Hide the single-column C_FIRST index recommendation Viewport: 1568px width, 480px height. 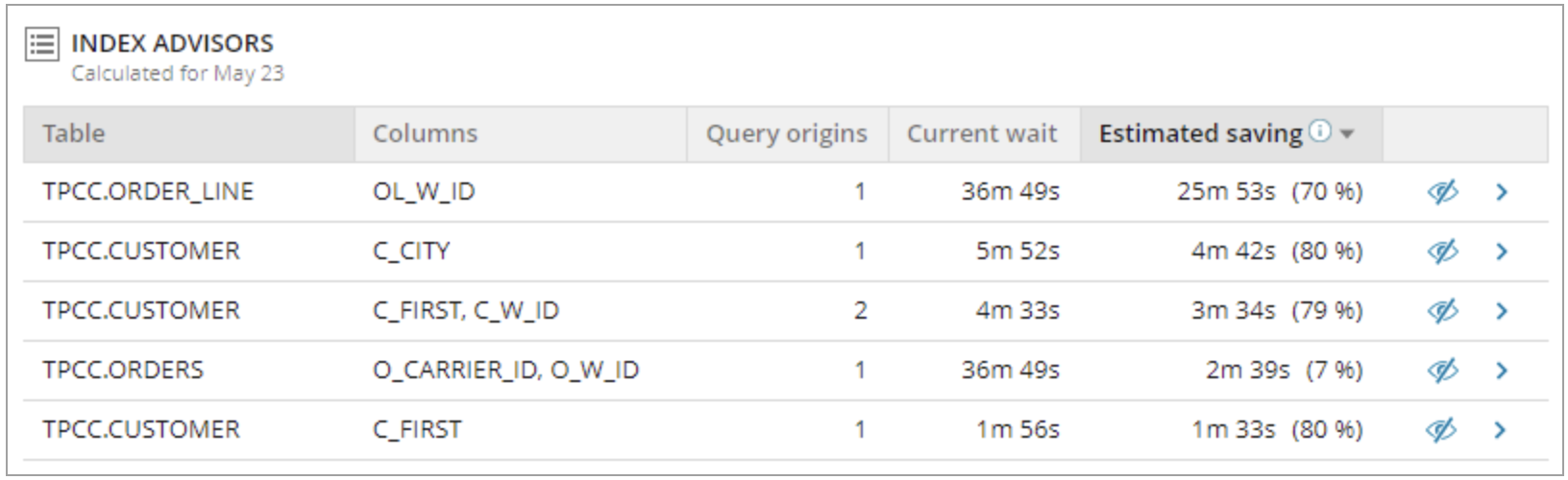1442,430
